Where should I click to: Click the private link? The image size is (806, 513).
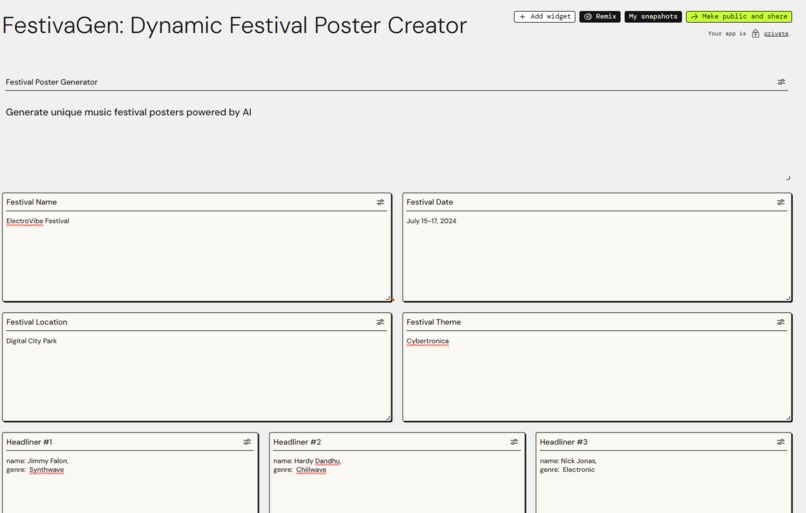pos(776,34)
